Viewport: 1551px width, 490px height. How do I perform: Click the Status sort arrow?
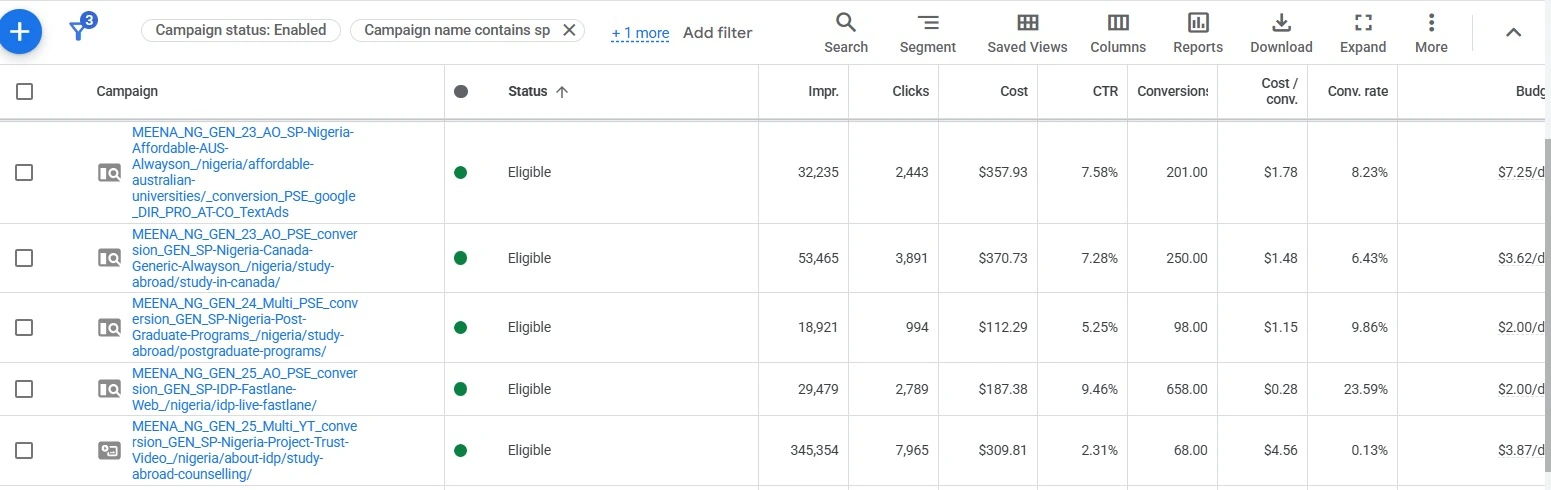562,91
